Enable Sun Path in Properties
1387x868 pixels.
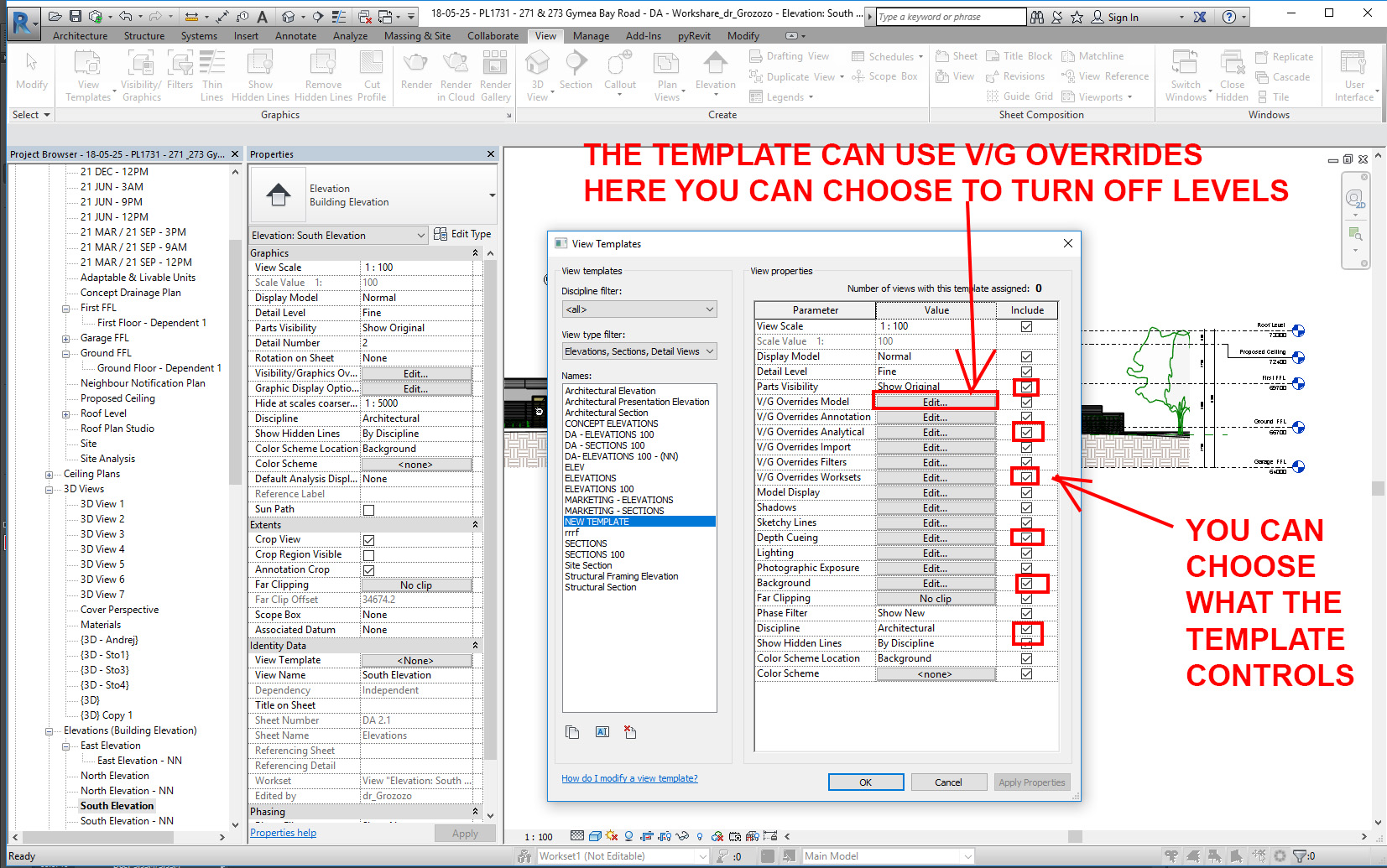coord(367,509)
